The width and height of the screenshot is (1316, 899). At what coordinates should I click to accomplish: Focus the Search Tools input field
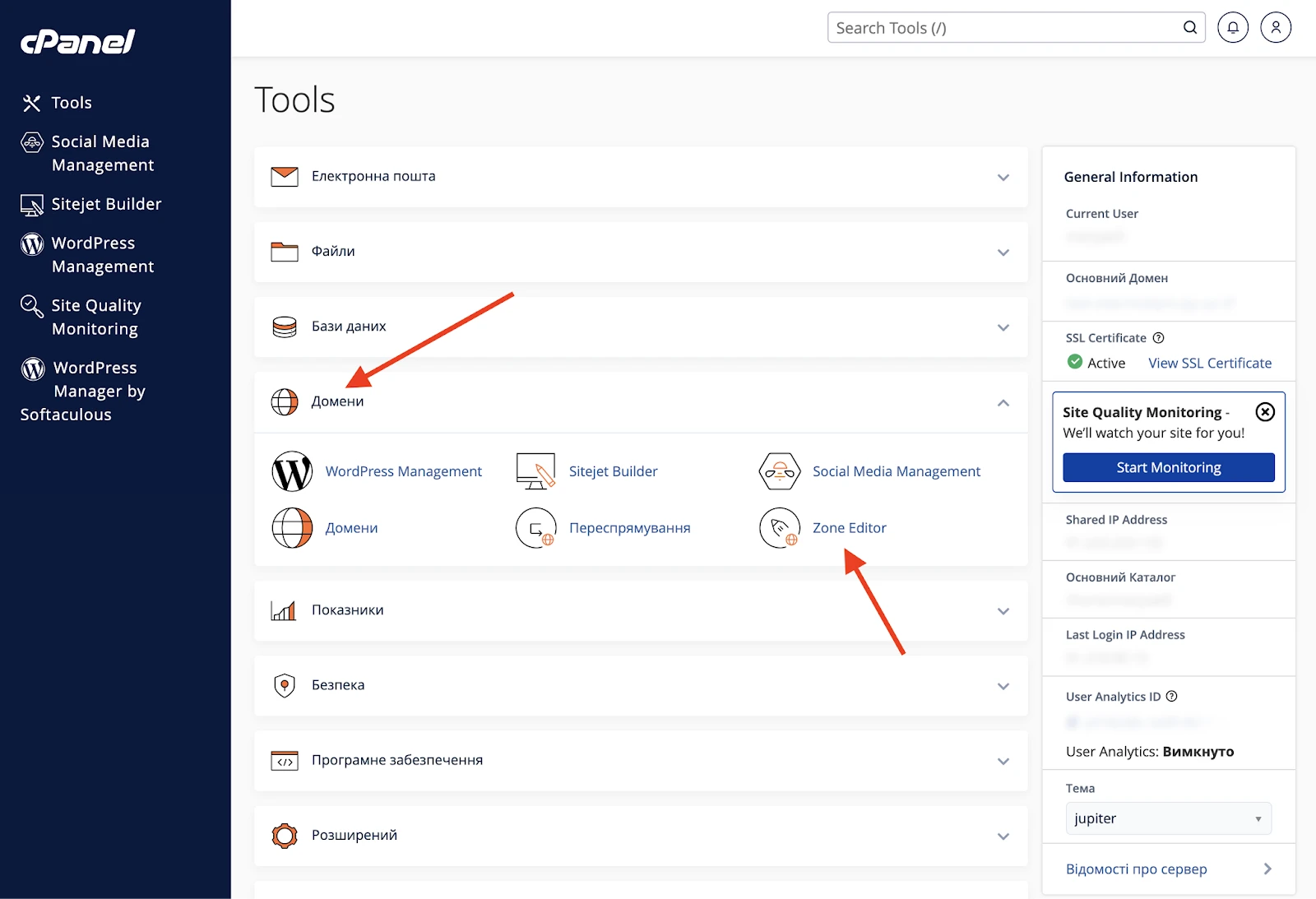tap(1017, 28)
